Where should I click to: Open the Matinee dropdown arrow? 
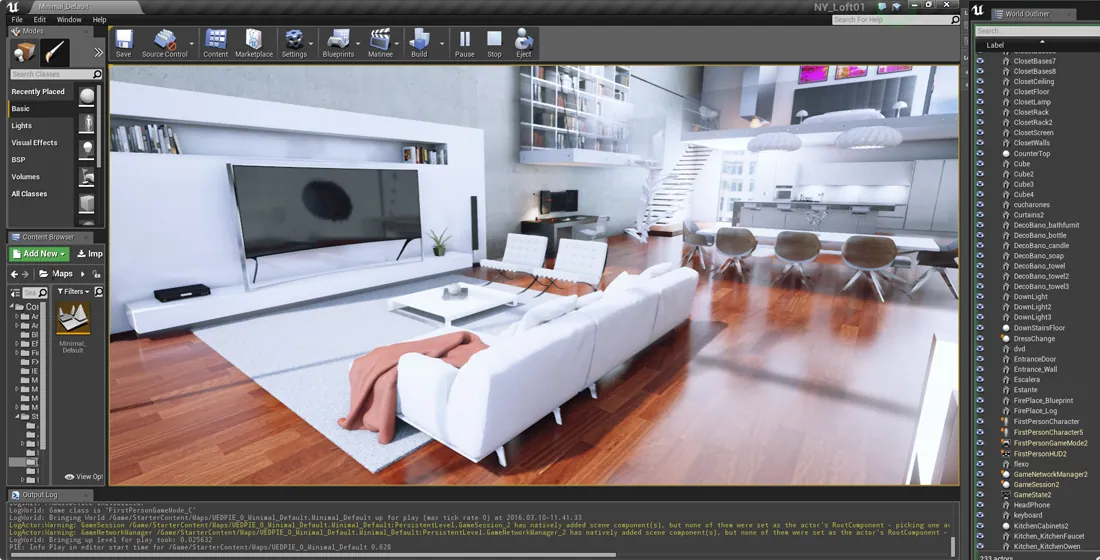tap(398, 44)
